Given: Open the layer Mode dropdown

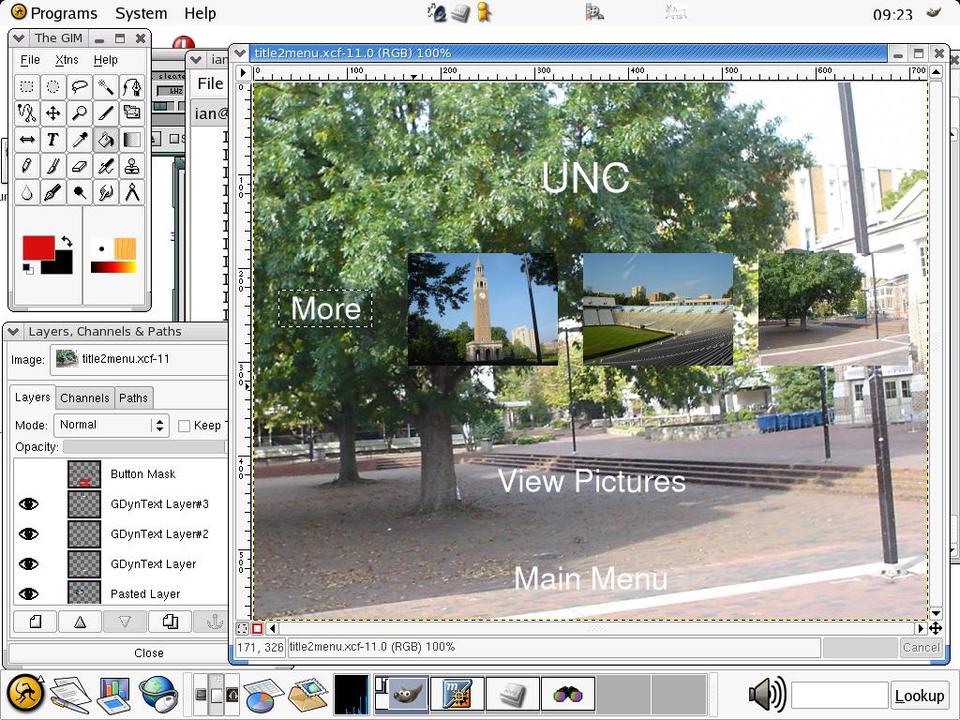Looking at the screenshot, I should pos(112,425).
